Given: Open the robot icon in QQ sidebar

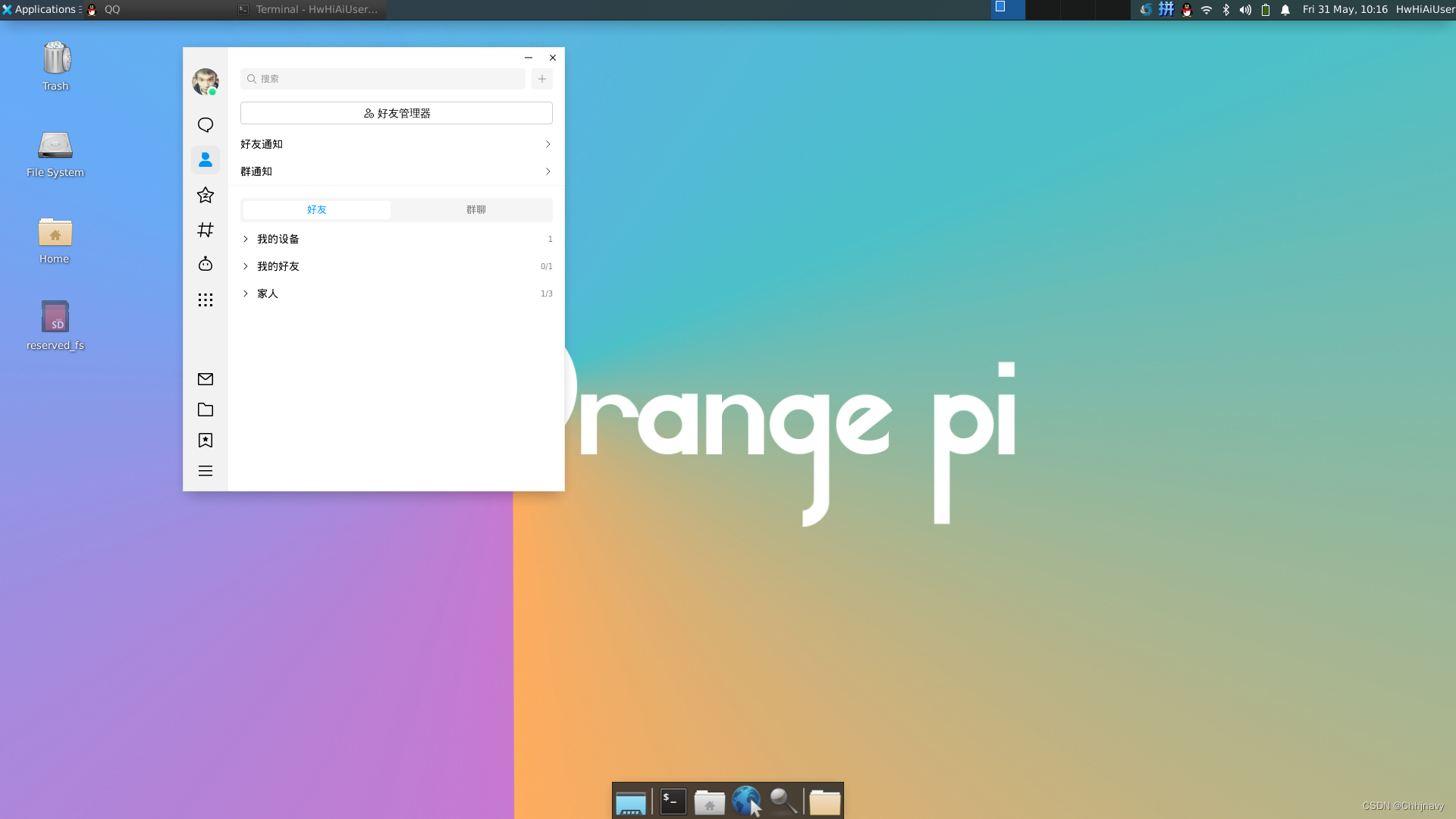Looking at the screenshot, I should click(x=206, y=264).
